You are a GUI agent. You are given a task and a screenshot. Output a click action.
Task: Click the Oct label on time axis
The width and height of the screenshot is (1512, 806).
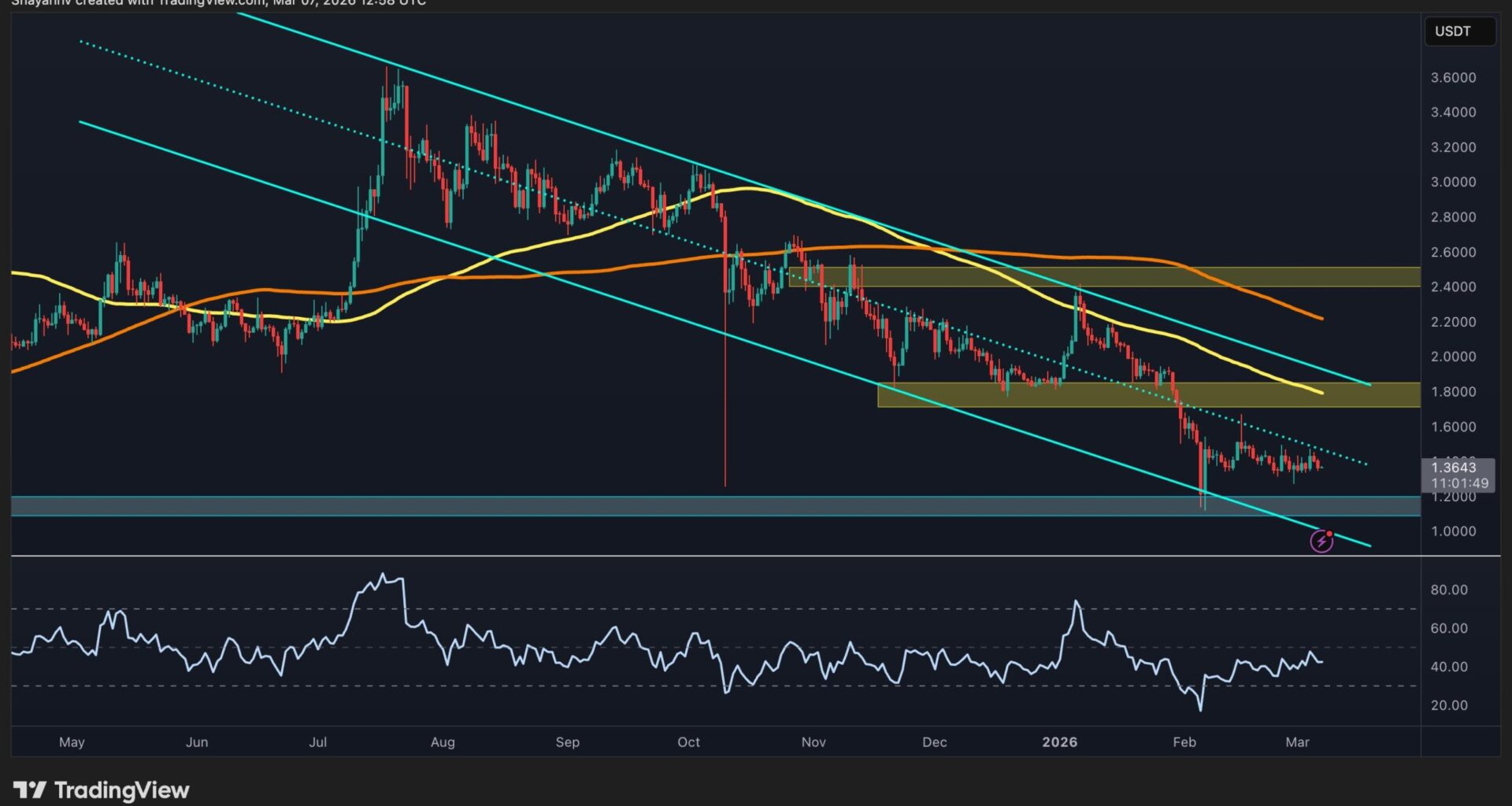pos(688,742)
